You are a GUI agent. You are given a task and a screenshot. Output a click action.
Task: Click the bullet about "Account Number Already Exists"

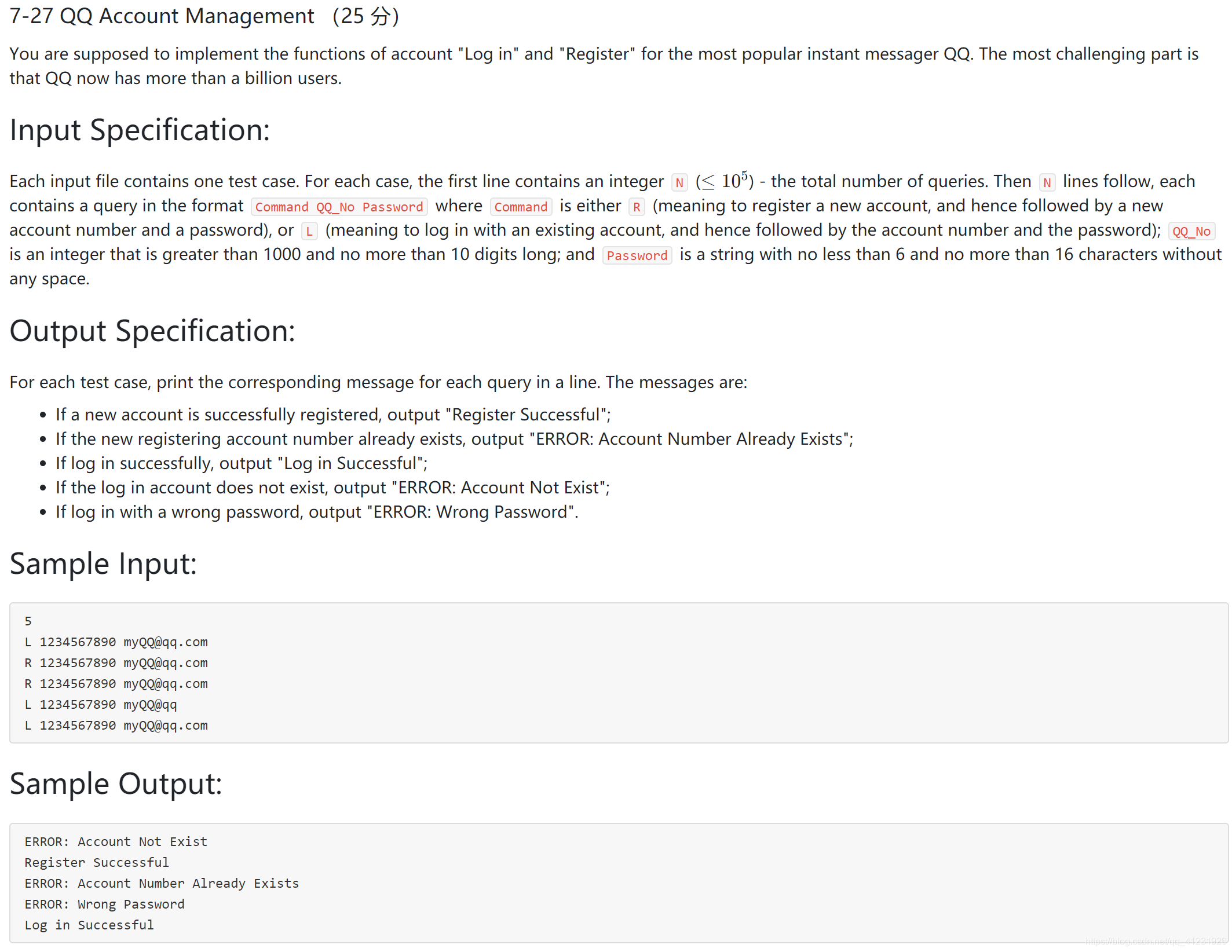(x=455, y=439)
